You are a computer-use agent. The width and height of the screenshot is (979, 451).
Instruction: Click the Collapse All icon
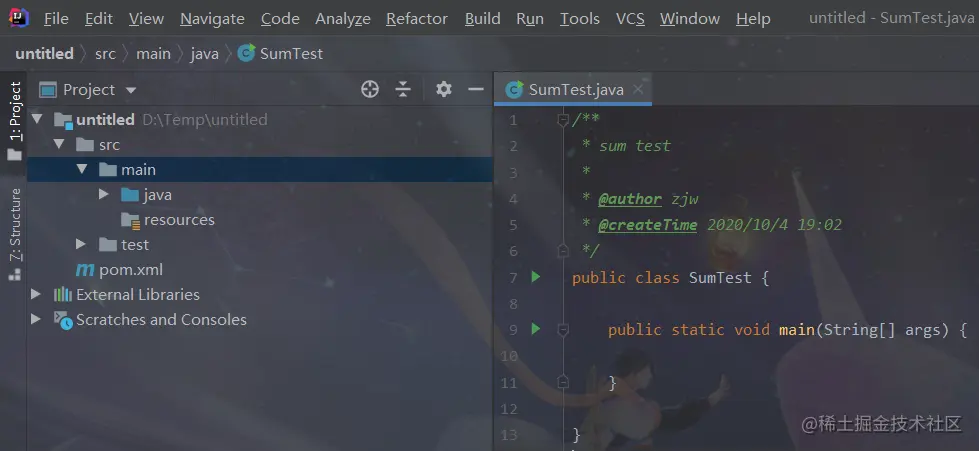(x=403, y=89)
